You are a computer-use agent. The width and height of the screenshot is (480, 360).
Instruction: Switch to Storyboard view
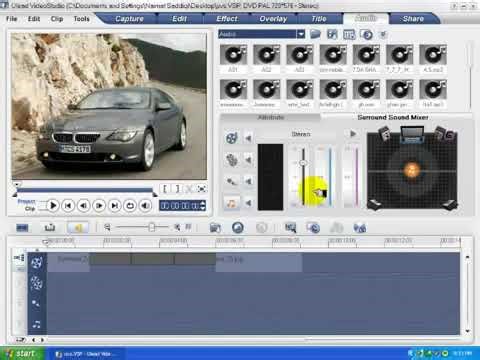point(22,228)
